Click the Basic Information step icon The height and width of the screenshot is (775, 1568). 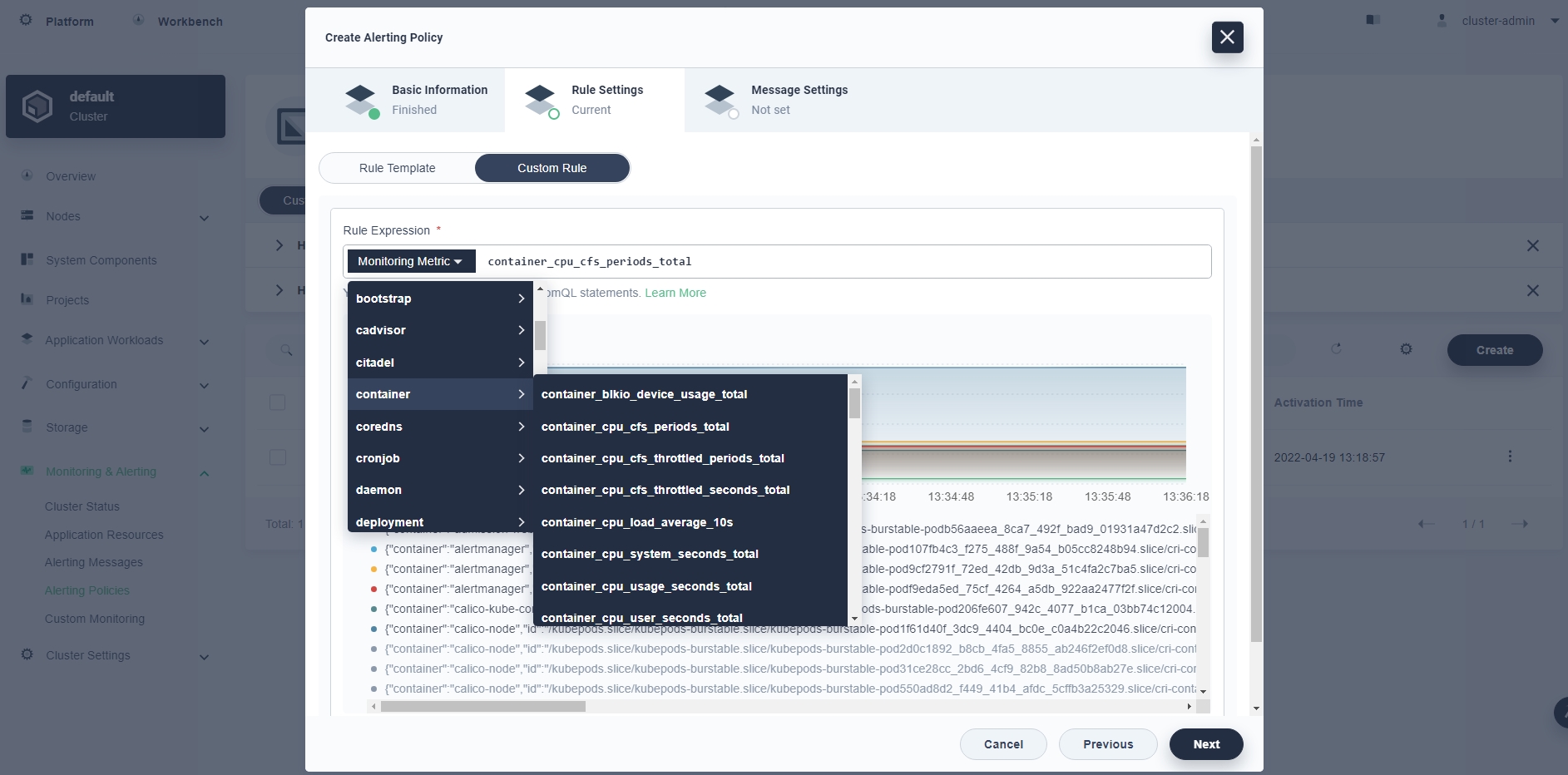point(361,101)
